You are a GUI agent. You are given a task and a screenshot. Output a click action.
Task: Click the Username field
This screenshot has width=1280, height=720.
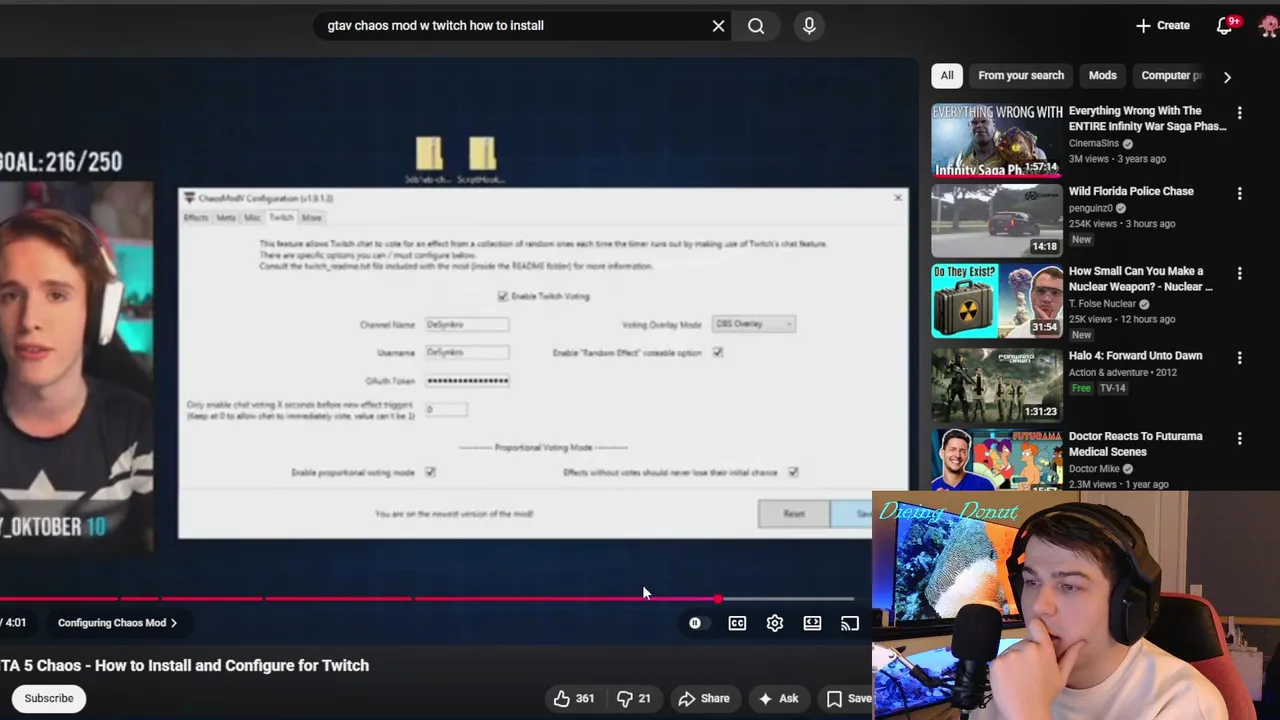tap(467, 352)
